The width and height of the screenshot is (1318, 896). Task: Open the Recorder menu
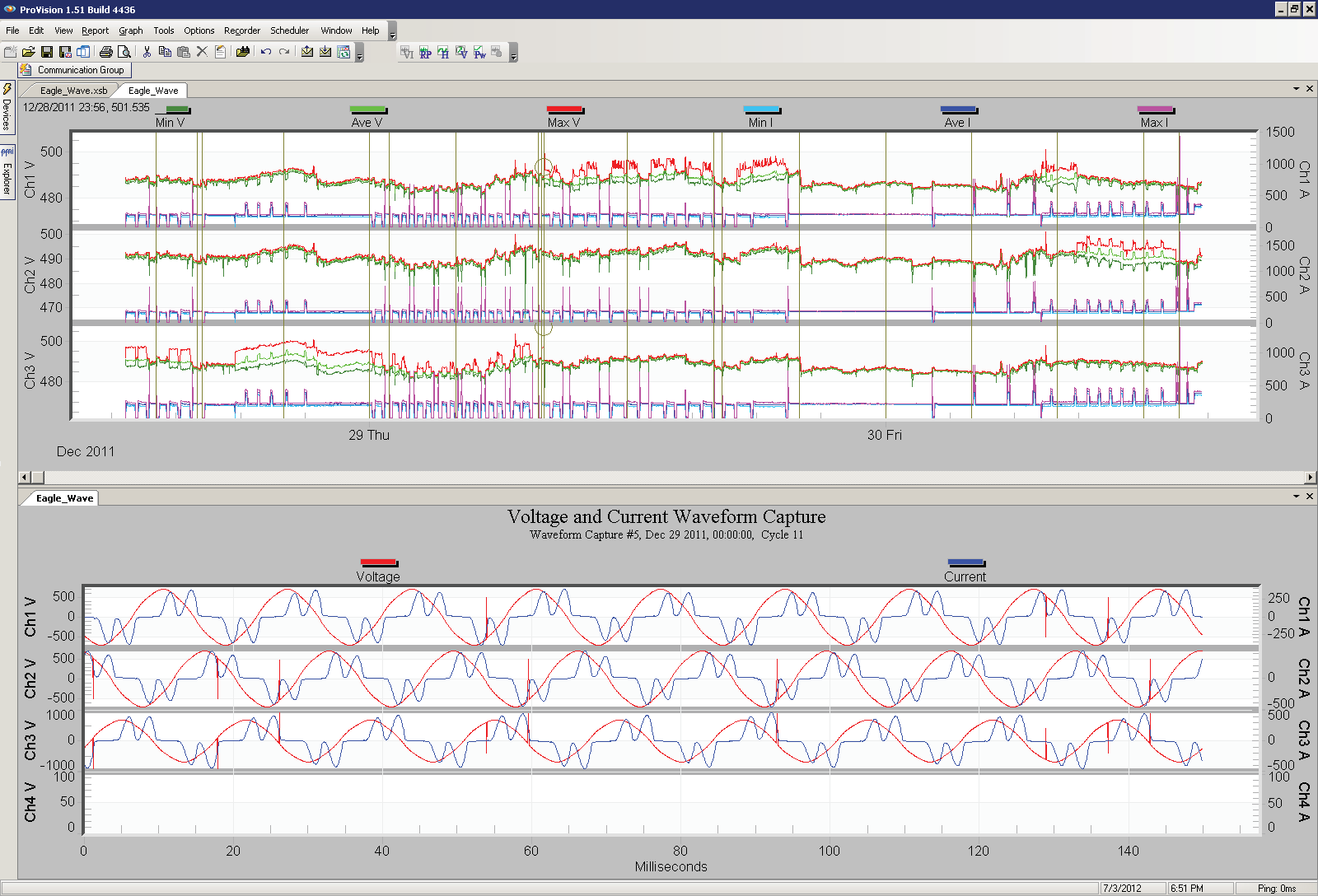[x=242, y=30]
